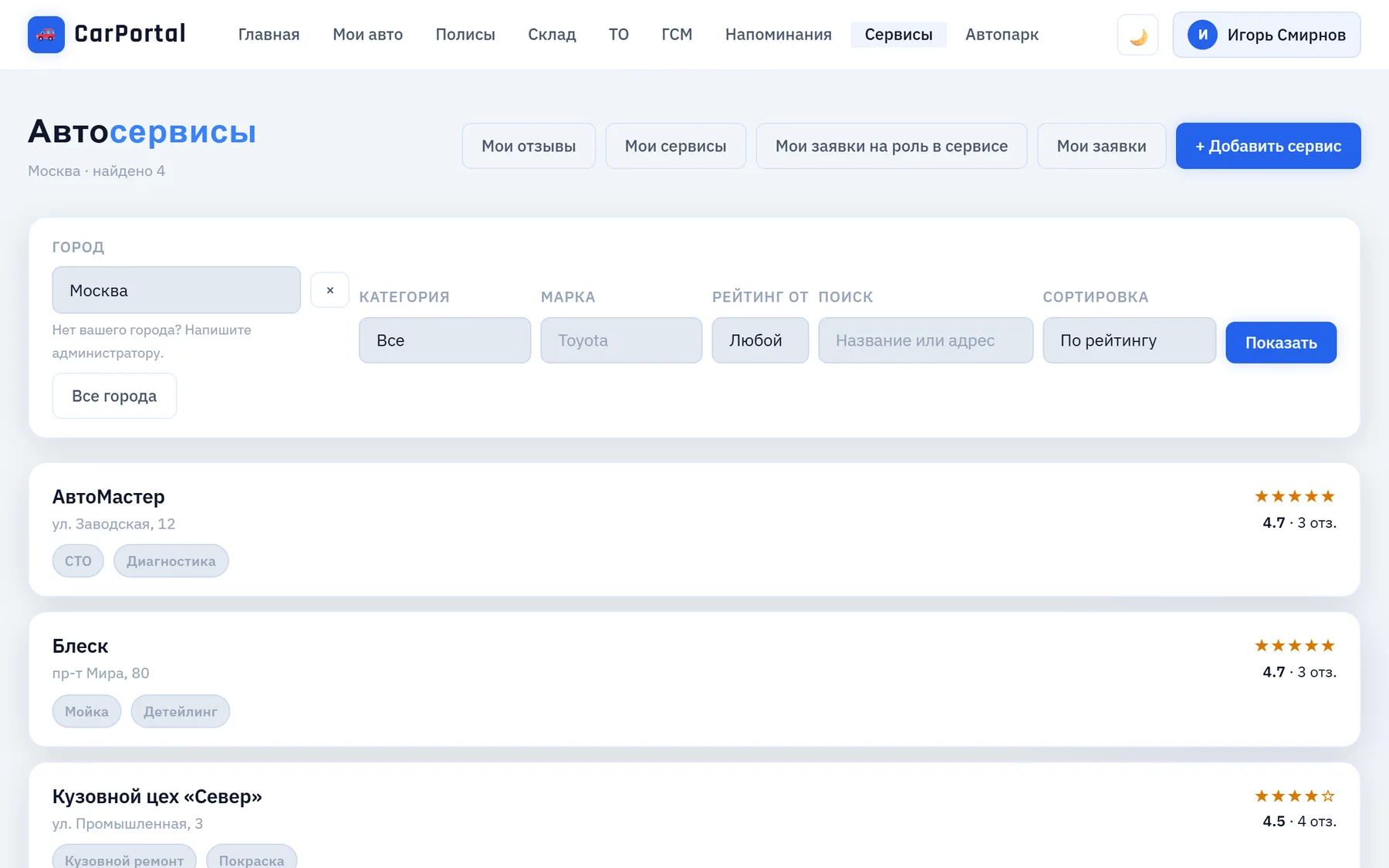Viewport: 1389px width, 868px height.
Task: Click the Все города button
Action: point(114,396)
